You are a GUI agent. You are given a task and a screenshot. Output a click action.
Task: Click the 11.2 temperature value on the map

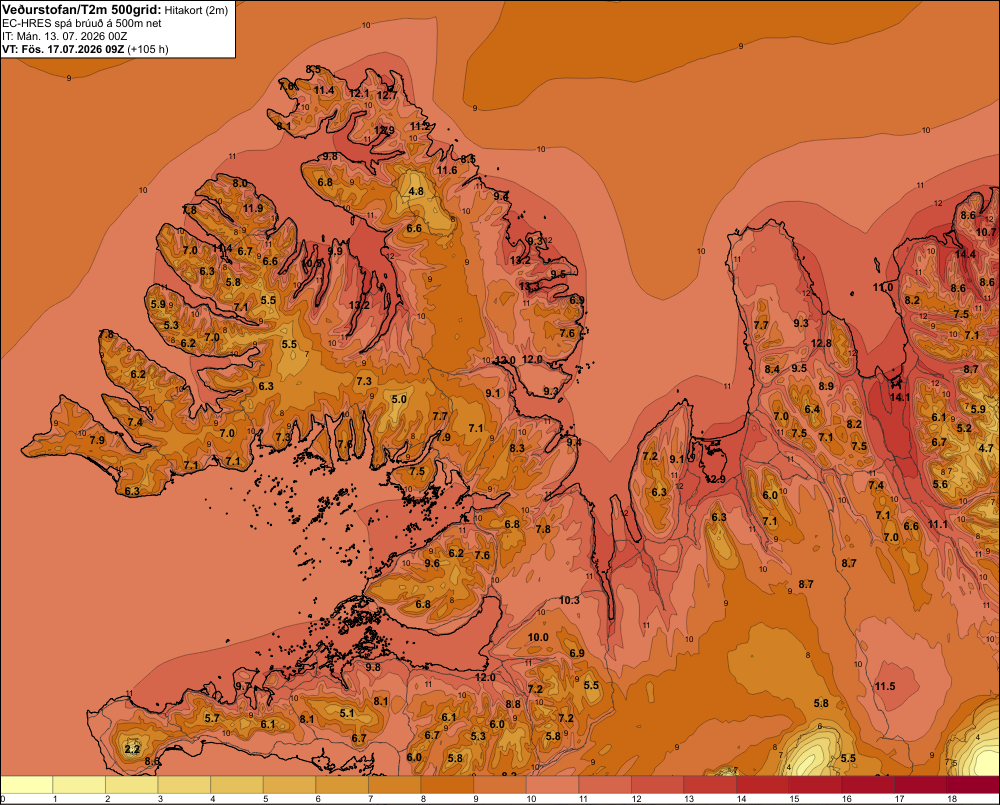point(420,126)
